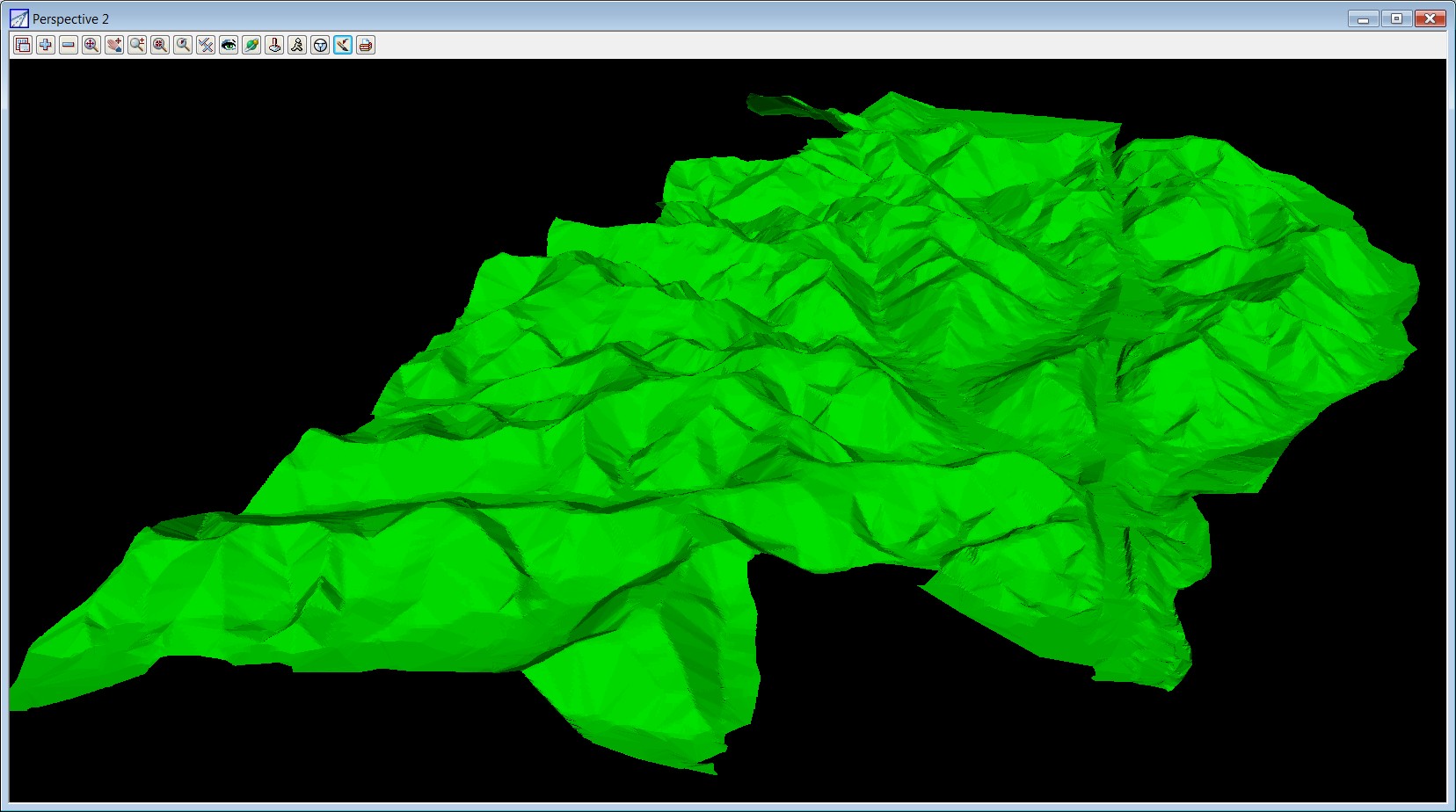Viewport: 1456px width, 812px height.
Task: Click the eye position icon
Action: click(x=229, y=45)
